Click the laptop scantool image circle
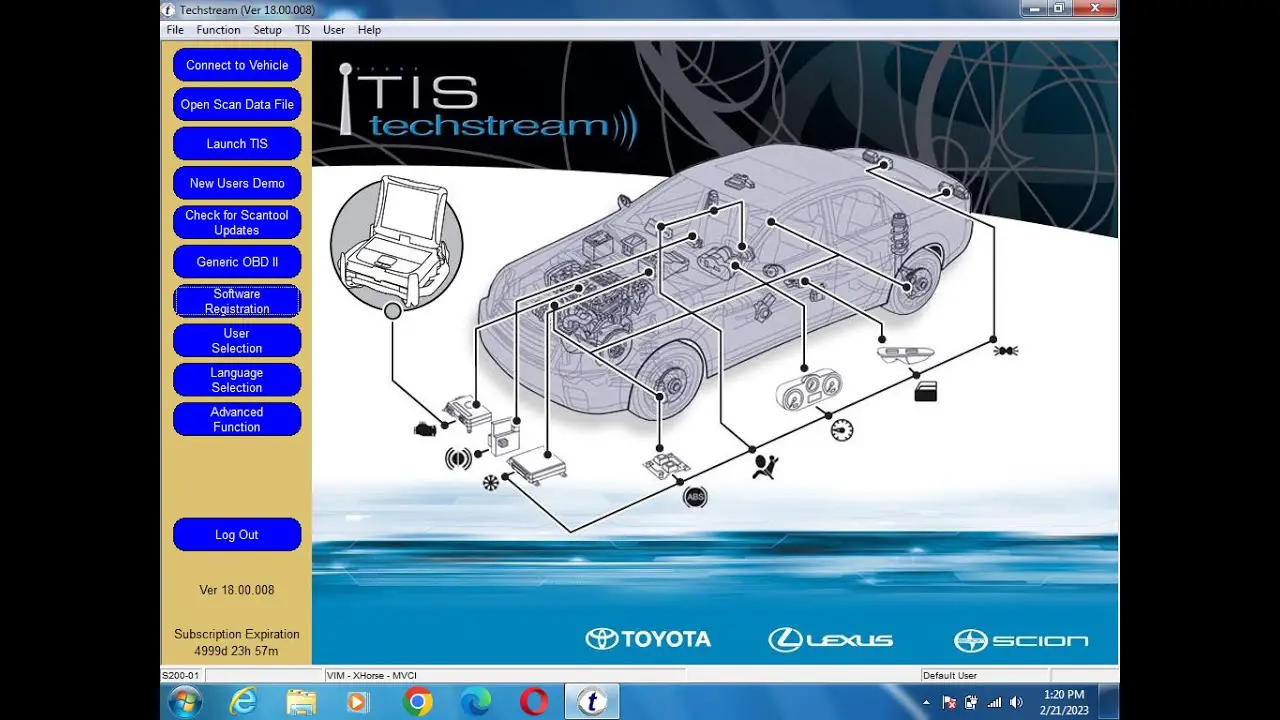The width and height of the screenshot is (1280, 720). (397, 243)
